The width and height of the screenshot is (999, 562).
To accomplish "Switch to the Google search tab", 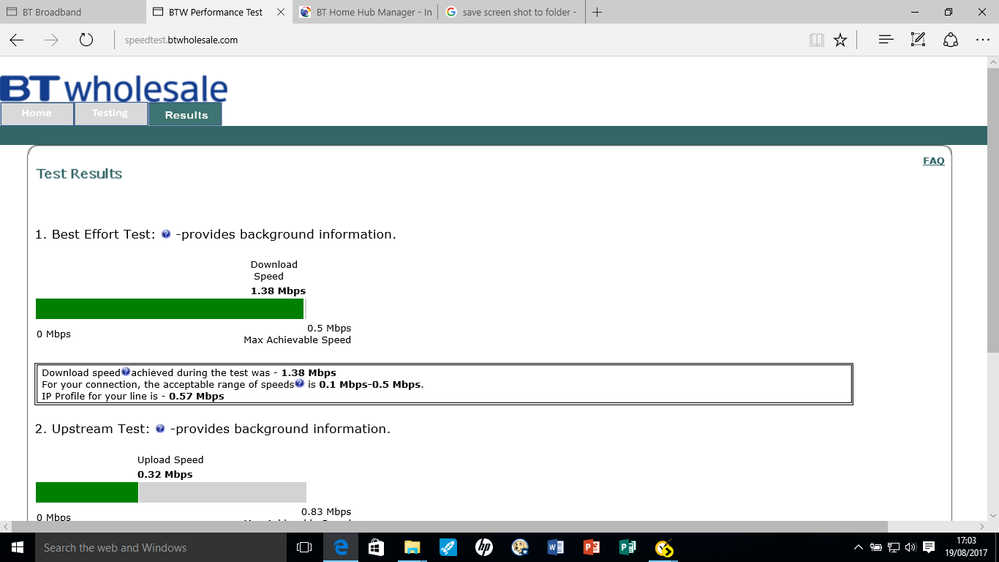I will pos(512,12).
